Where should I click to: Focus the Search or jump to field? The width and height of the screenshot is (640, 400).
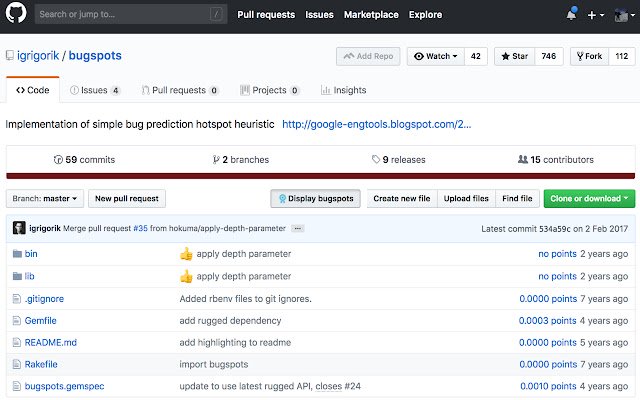click(x=131, y=14)
